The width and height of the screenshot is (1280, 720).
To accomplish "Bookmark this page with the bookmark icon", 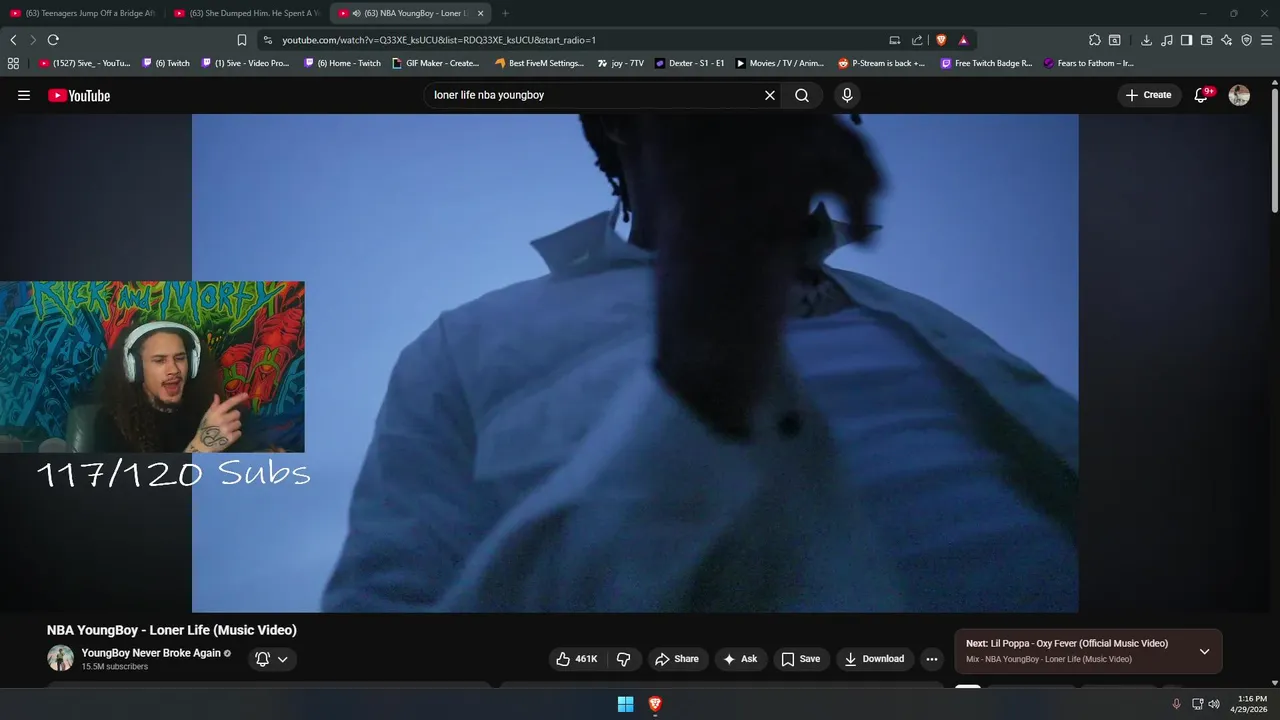I will (242, 40).
